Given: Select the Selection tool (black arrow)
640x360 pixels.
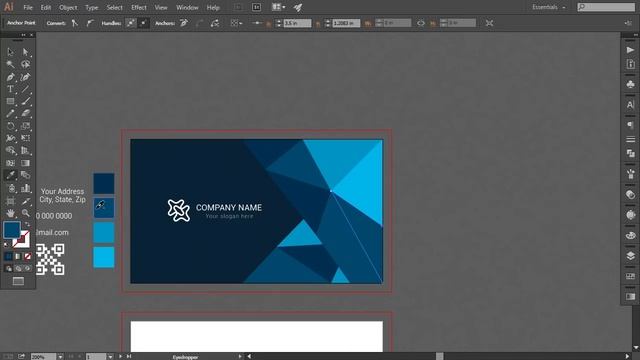Looking at the screenshot, I should pyautogui.click(x=10, y=52).
